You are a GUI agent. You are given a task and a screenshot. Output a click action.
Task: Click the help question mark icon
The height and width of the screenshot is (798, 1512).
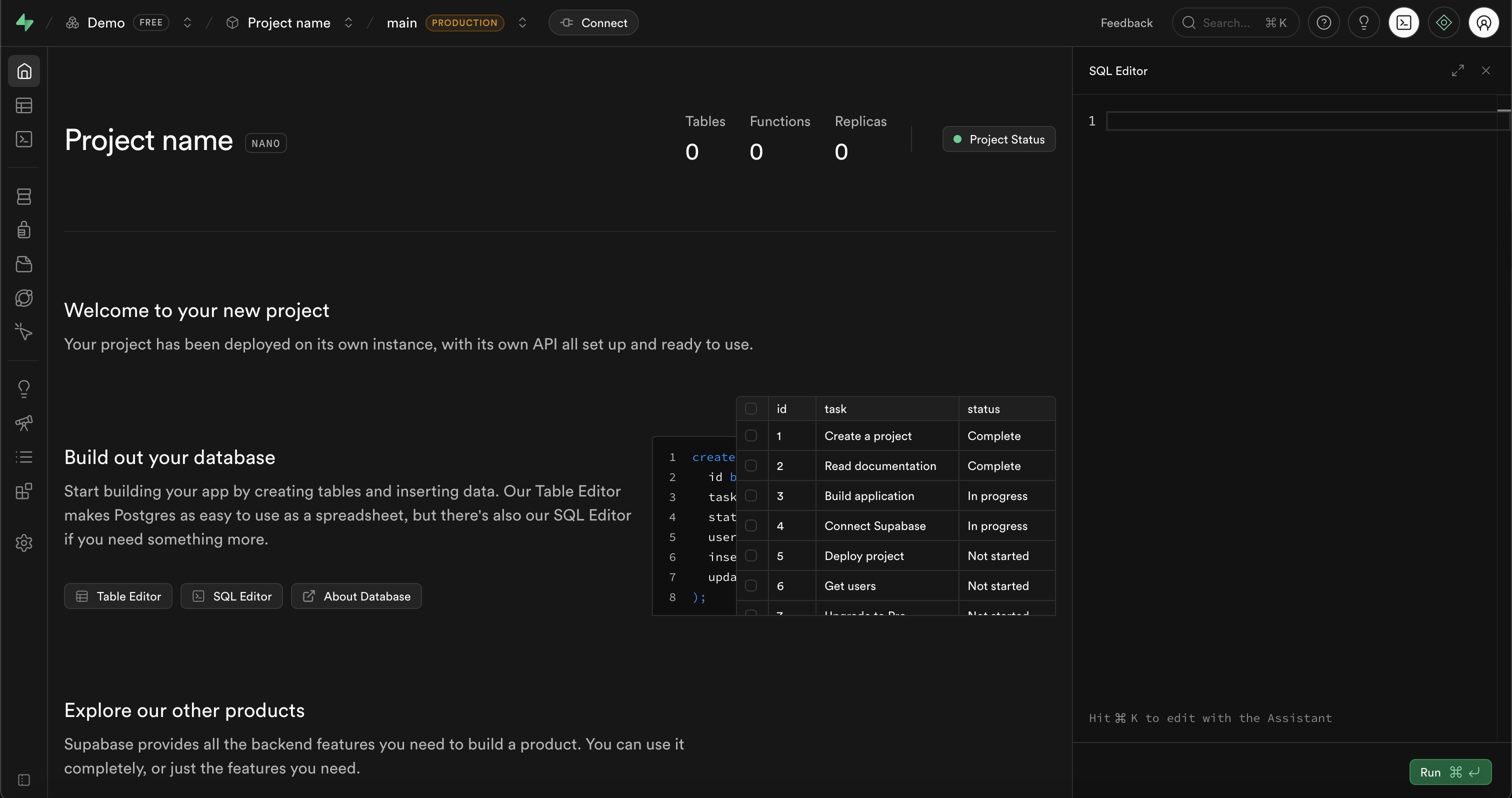(1323, 23)
